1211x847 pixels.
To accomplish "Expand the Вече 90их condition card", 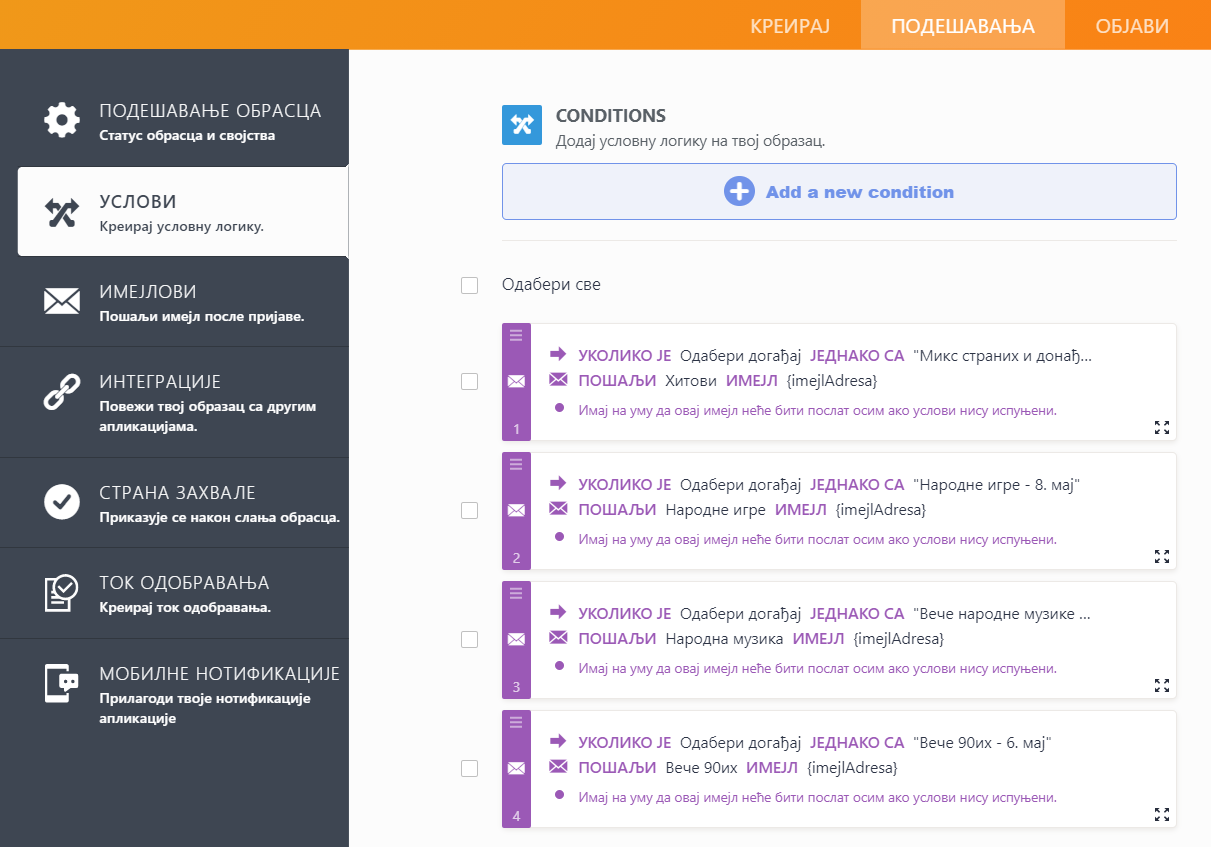I will [x=1161, y=814].
